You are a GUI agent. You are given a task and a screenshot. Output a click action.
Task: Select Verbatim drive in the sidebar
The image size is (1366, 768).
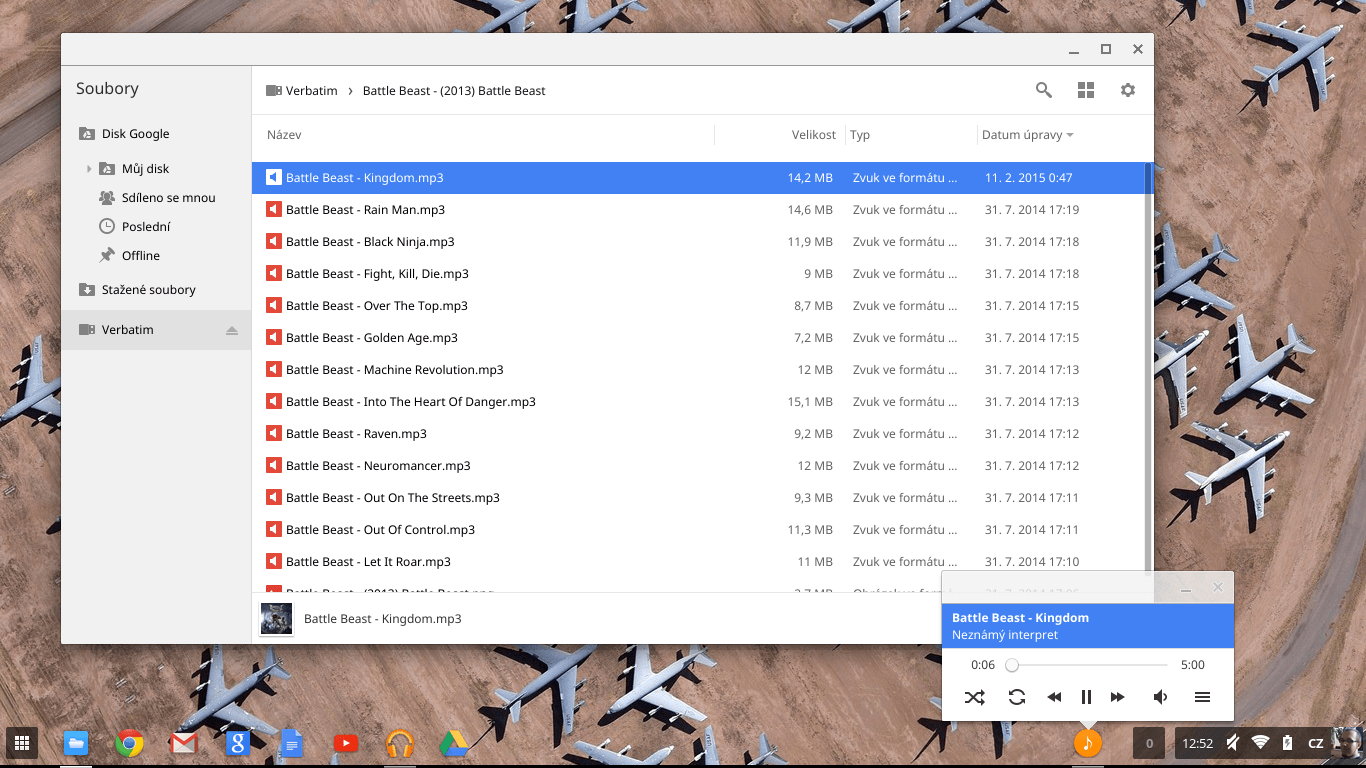point(156,330)
